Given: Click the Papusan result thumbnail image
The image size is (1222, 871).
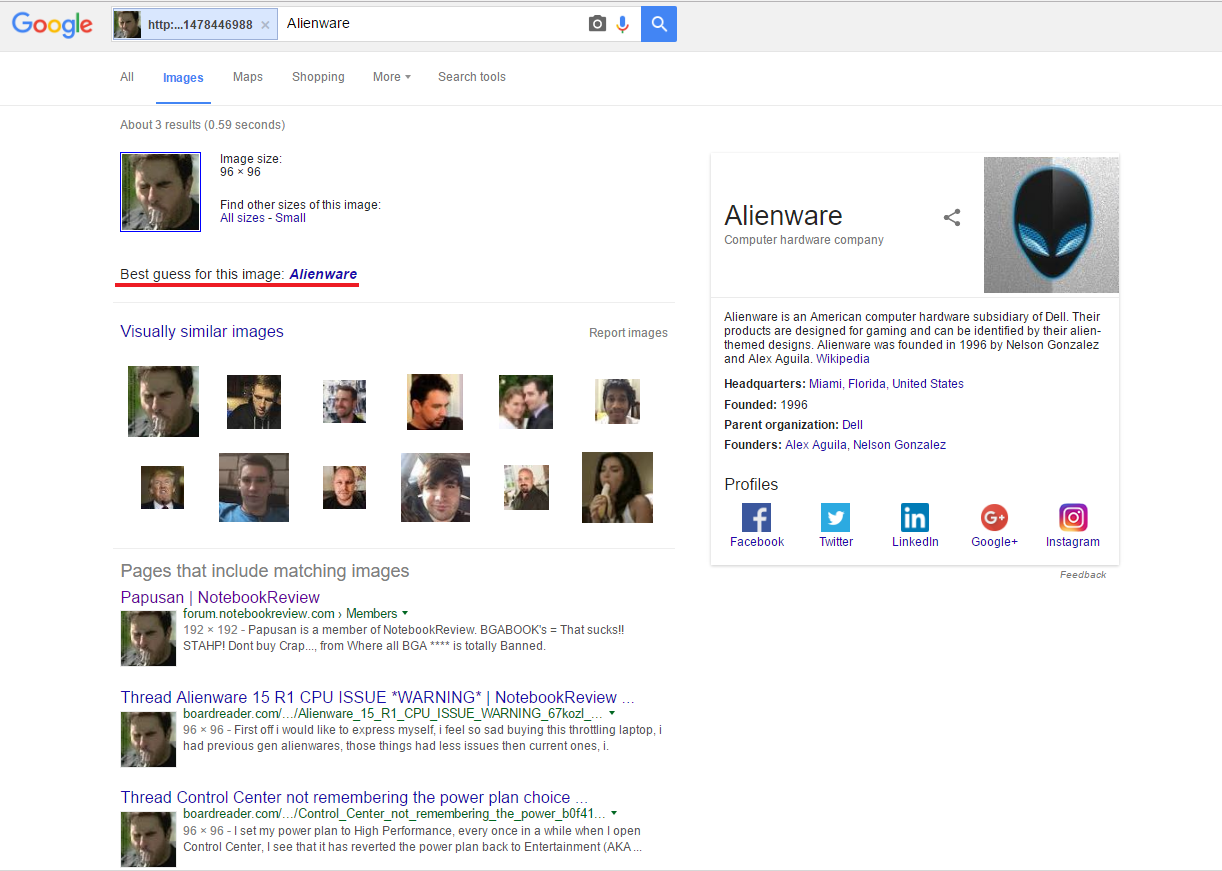Looking at the screenshot, I should [x=148, y=638].
